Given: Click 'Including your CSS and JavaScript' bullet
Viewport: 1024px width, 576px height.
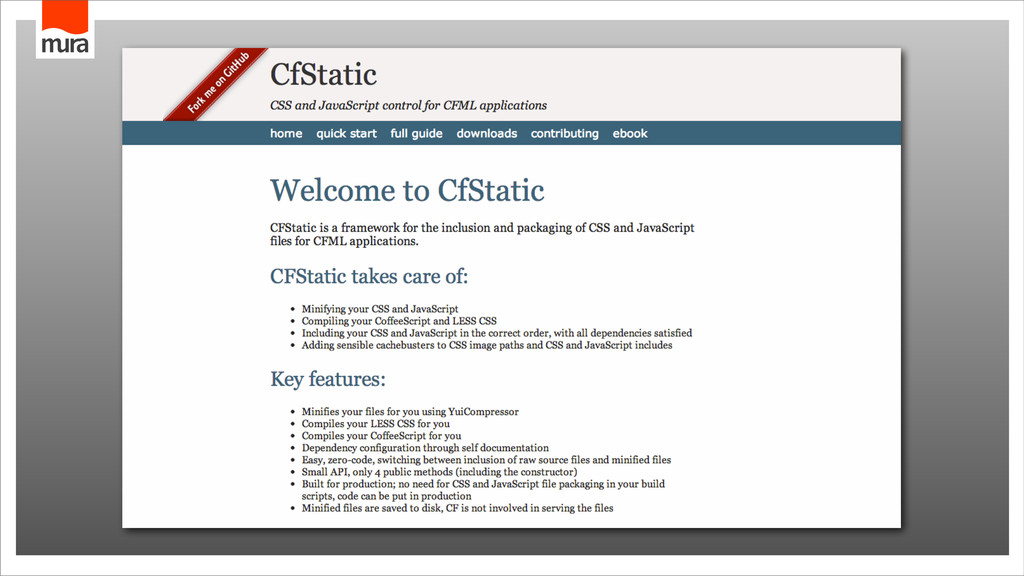Looking at the screenshot, I should (496, 333).
